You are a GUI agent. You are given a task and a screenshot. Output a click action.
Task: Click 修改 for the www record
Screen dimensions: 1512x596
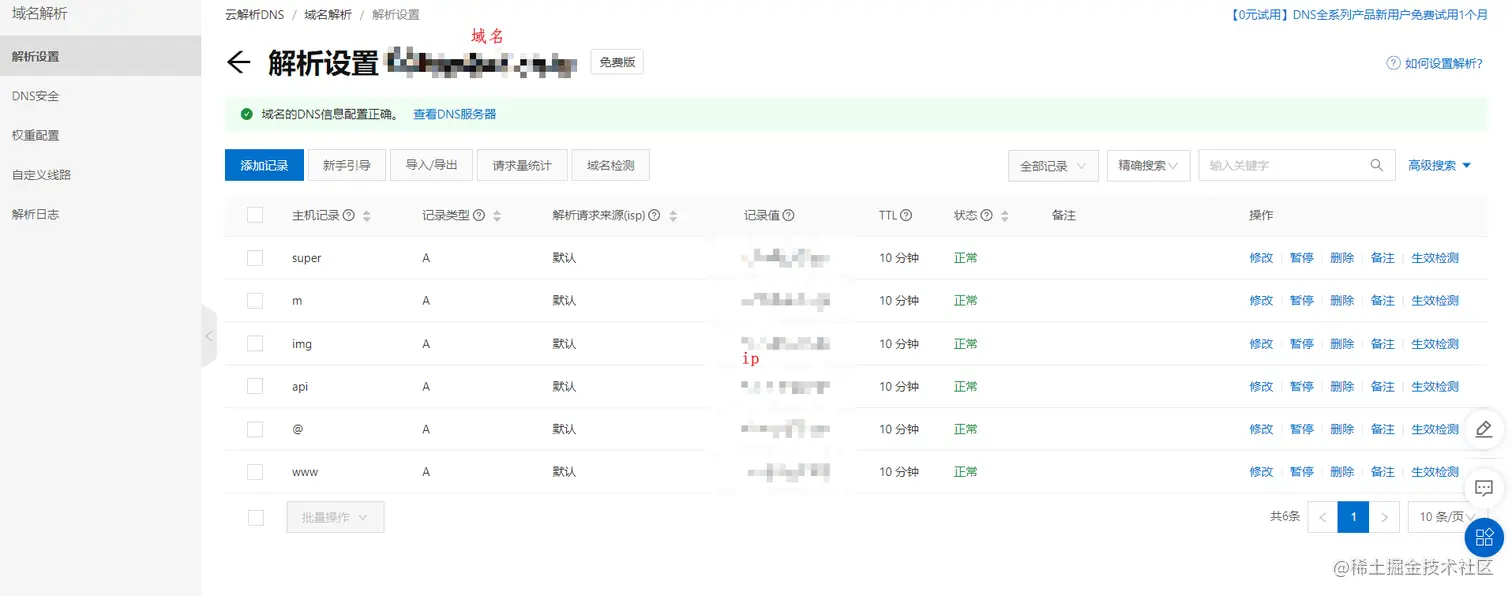point(1261,472)
